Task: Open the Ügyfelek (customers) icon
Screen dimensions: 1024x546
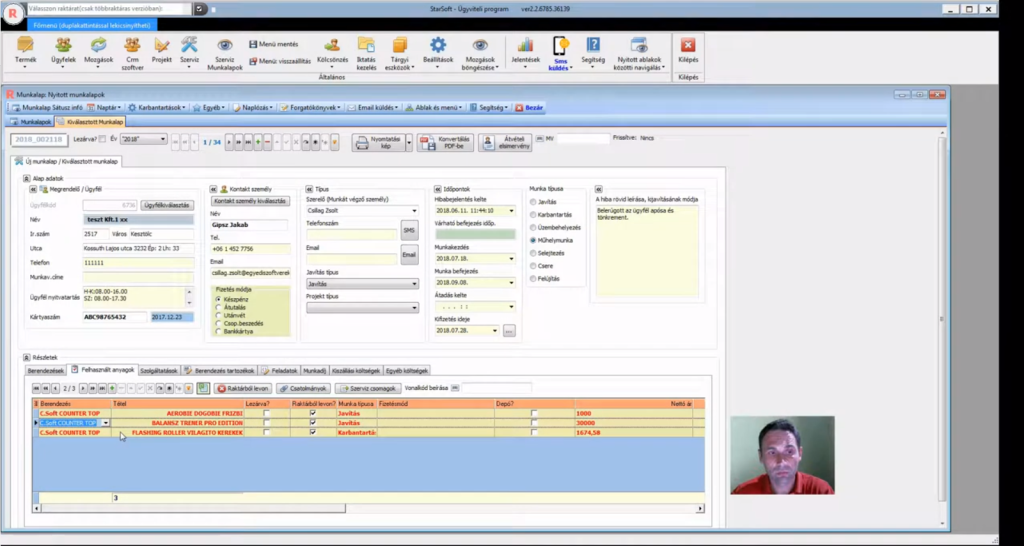Action: 63,45
